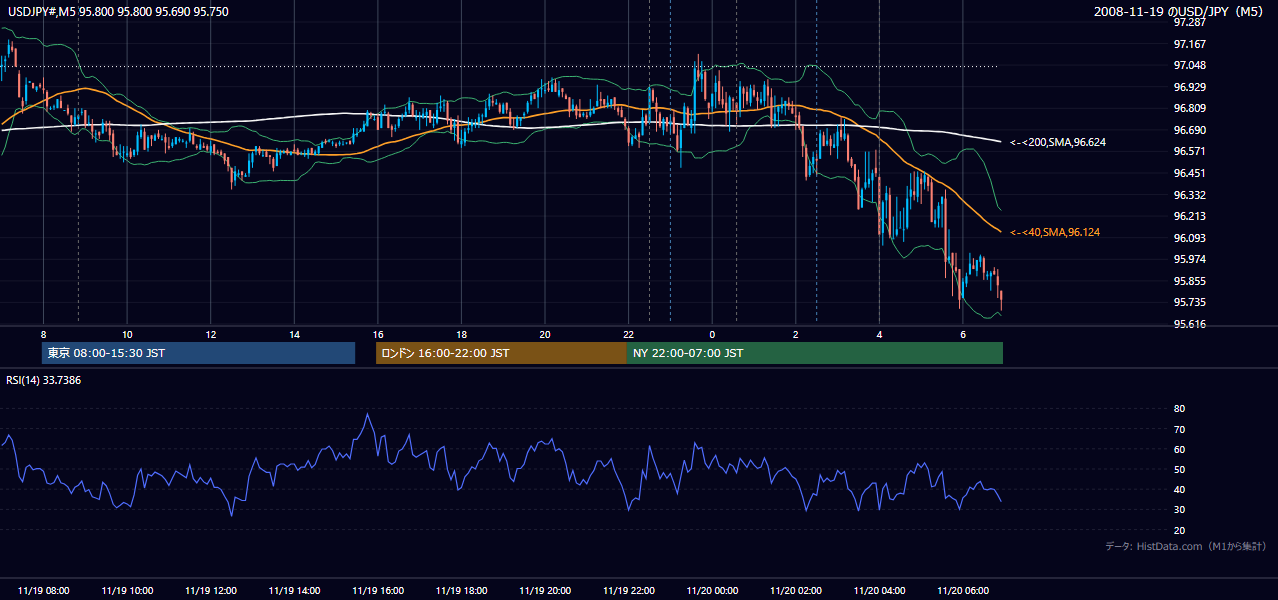Click price axis value 96.571

1189,151
